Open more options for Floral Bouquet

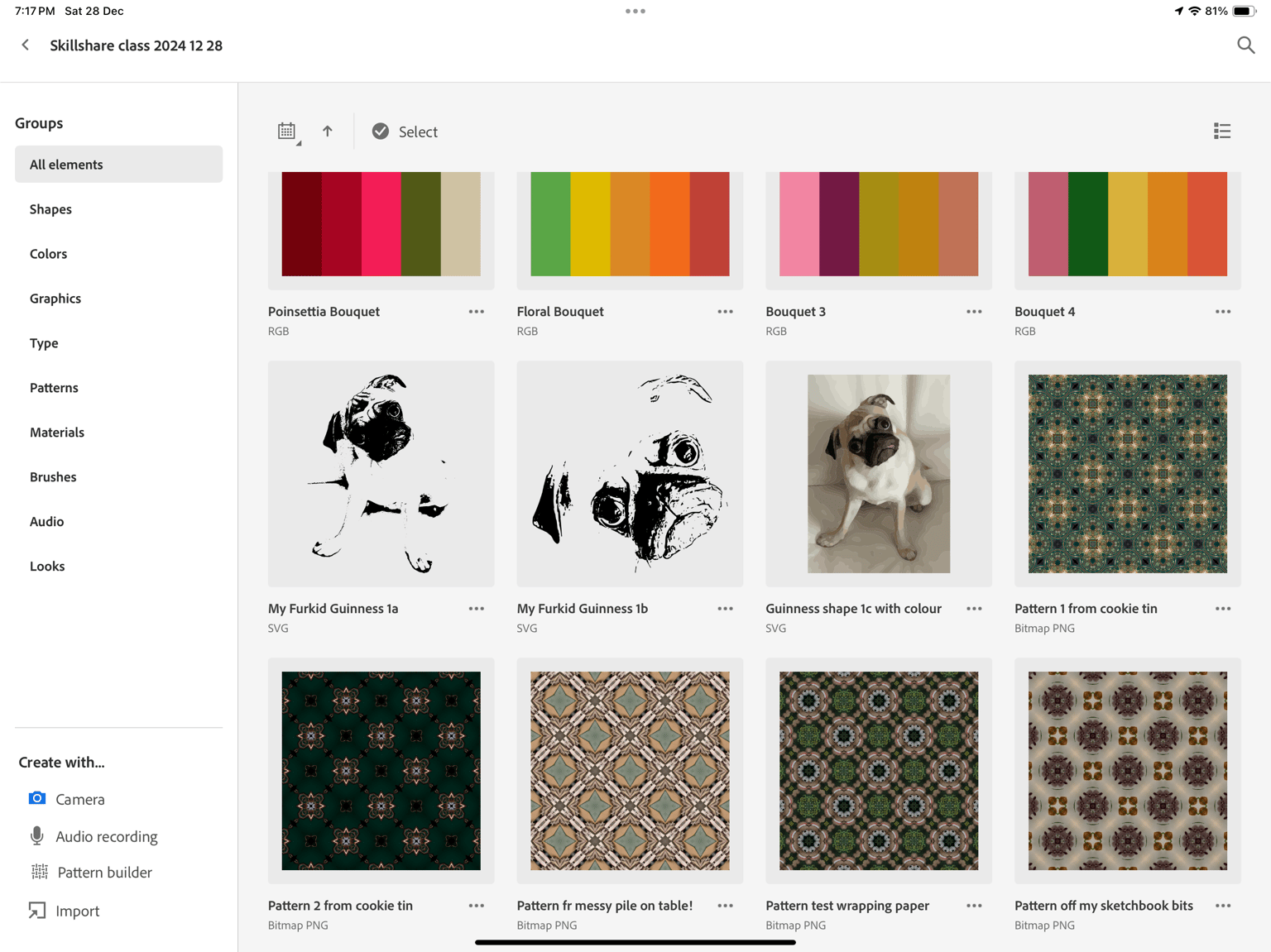(x=726, y=312)
